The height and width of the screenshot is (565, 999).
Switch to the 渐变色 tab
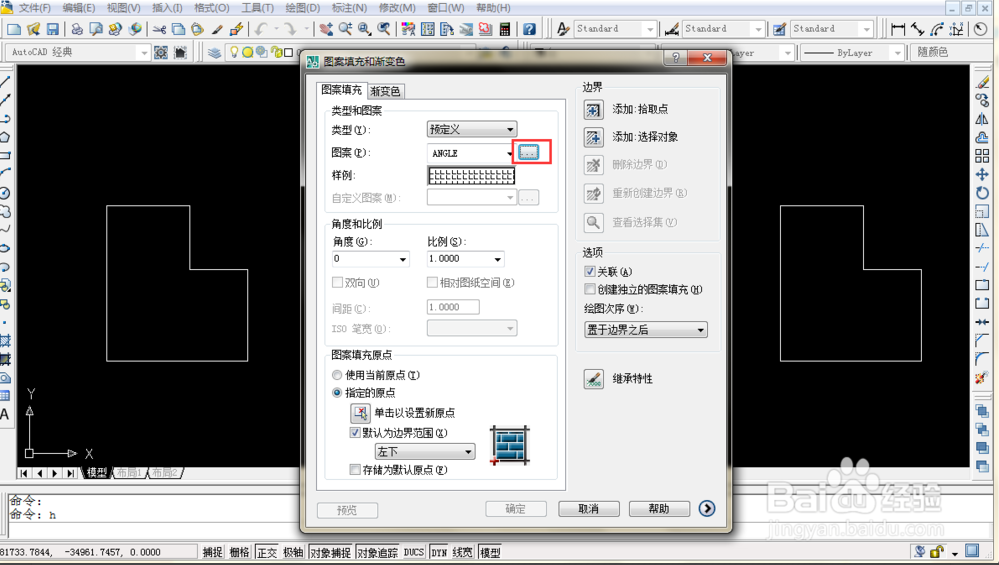pyautogui.click(x=385, y=91)
